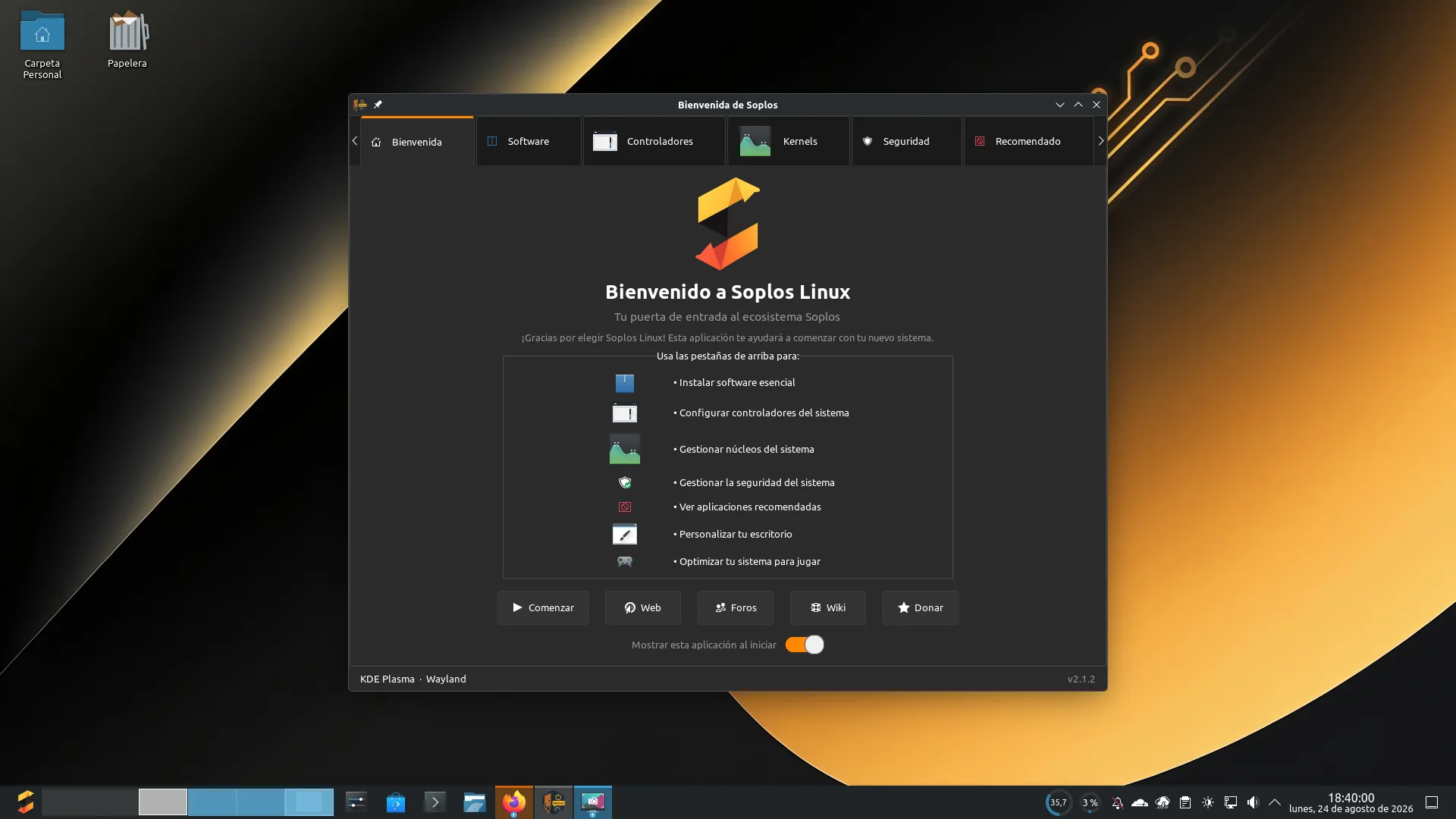Click the blue package icon beside Instalar software esencial

click(x=625, y=383)
